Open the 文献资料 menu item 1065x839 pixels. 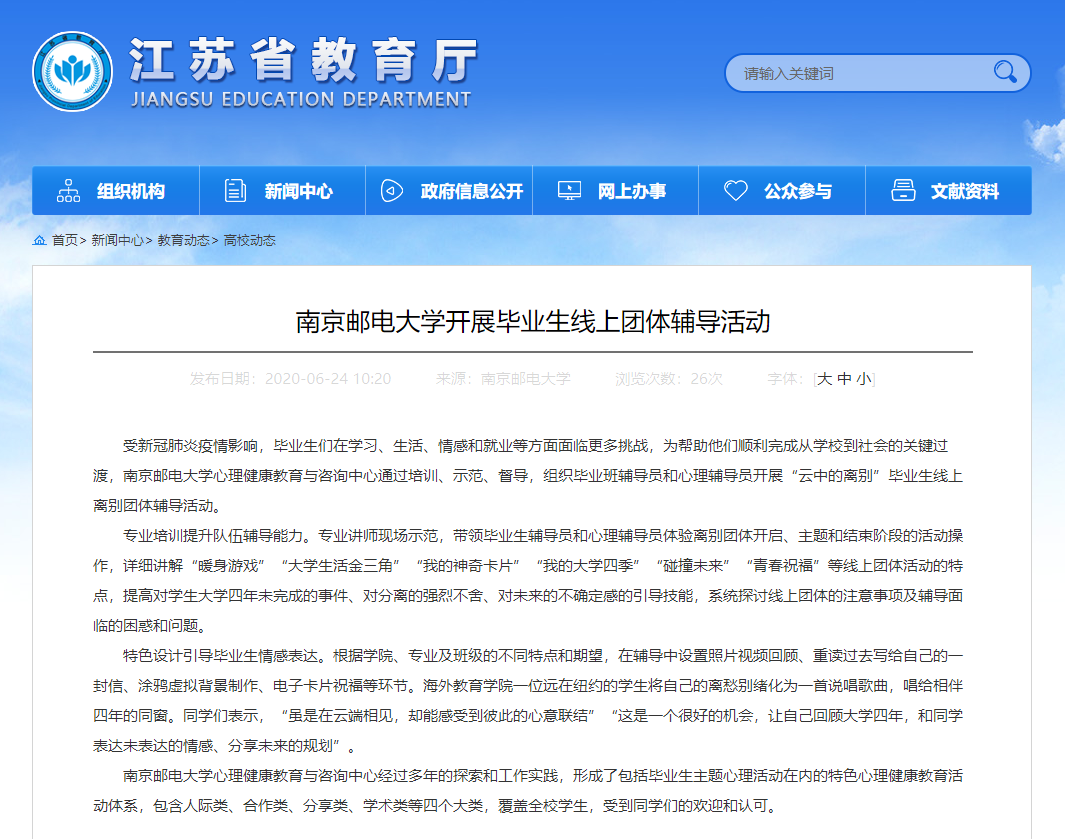[x=964, y=191]
